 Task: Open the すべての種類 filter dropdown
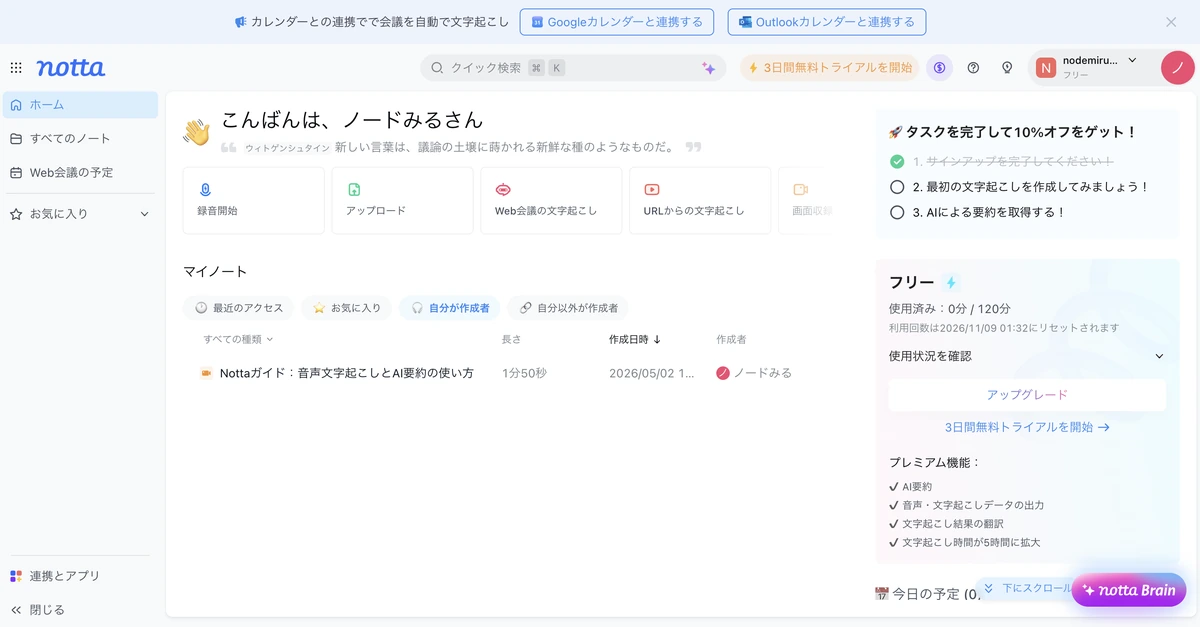click(238, 339)
